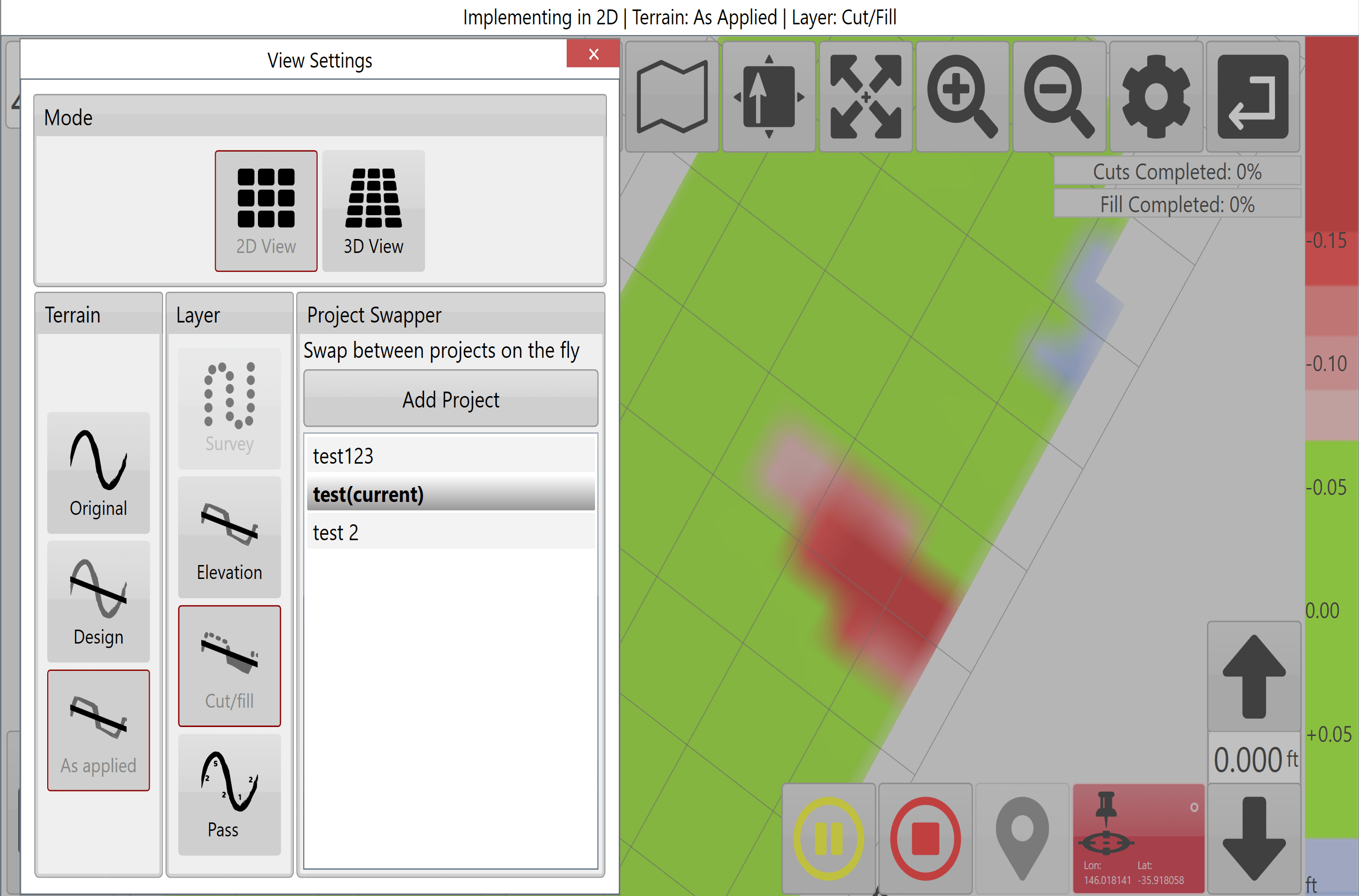Pause the implementing job
The height and width of the screenshot is (896, 1359).
click(829, 838)
